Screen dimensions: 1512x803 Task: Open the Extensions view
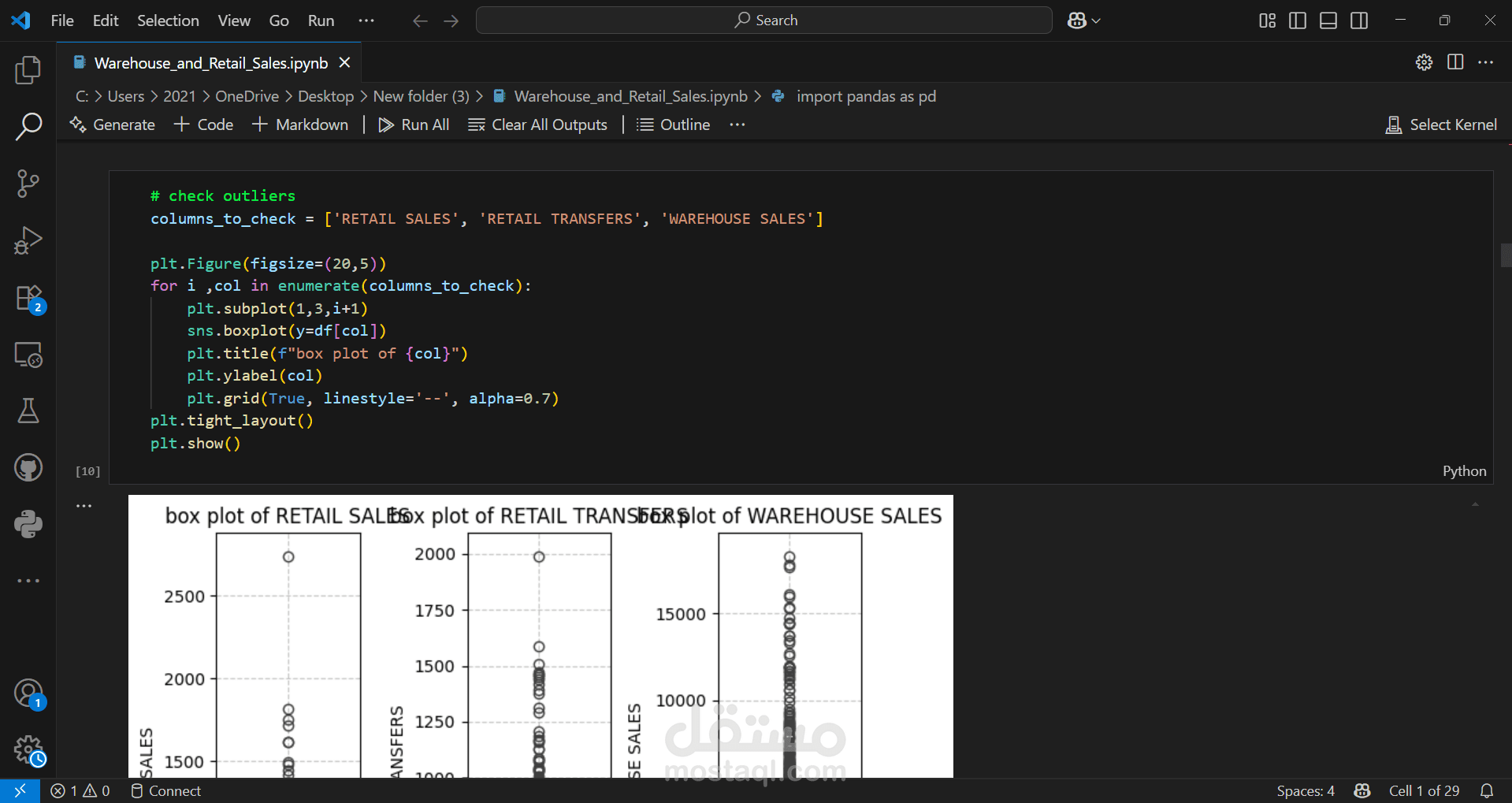[x=28, y=299]
